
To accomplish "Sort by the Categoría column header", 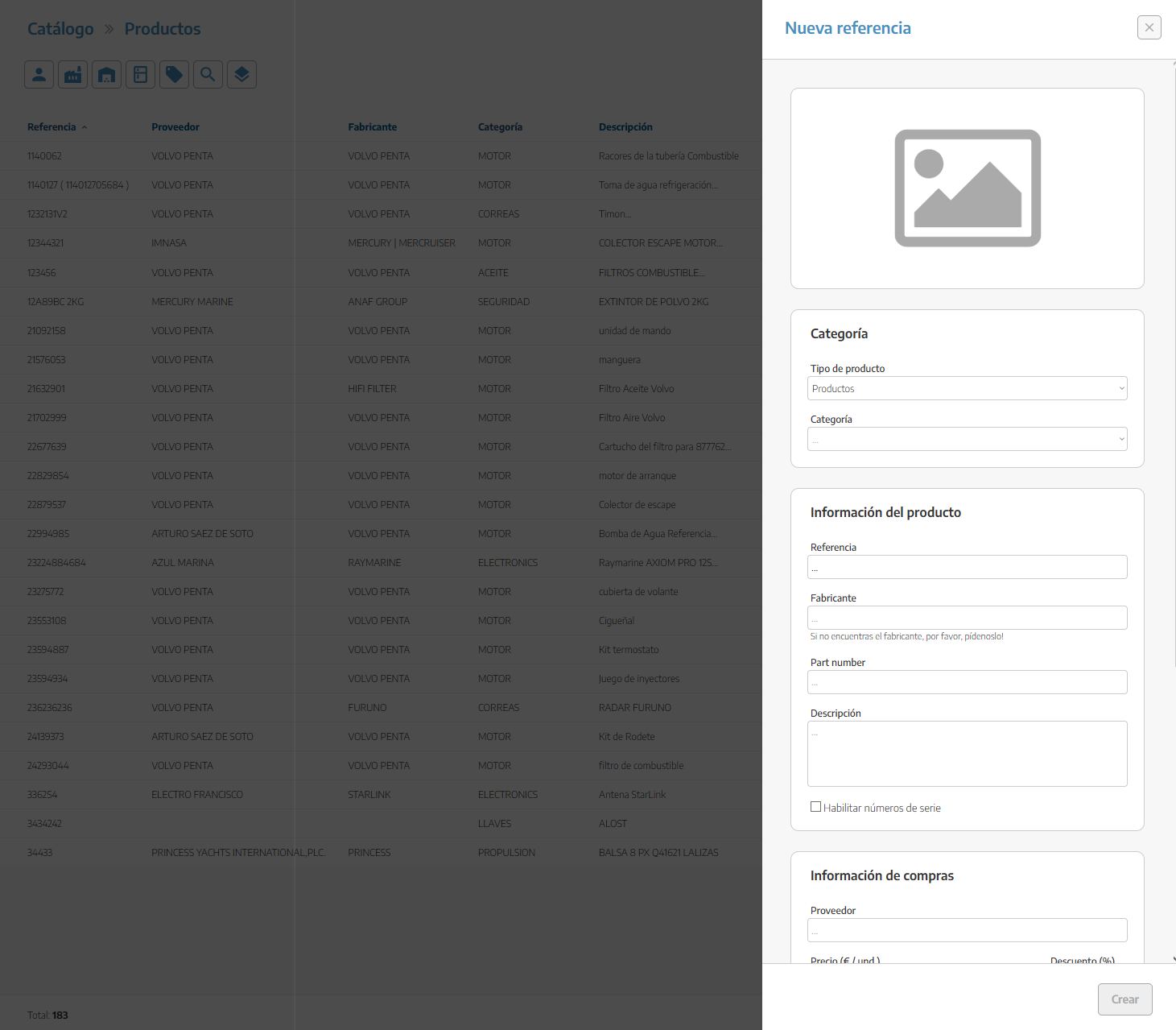I will 500,127.
